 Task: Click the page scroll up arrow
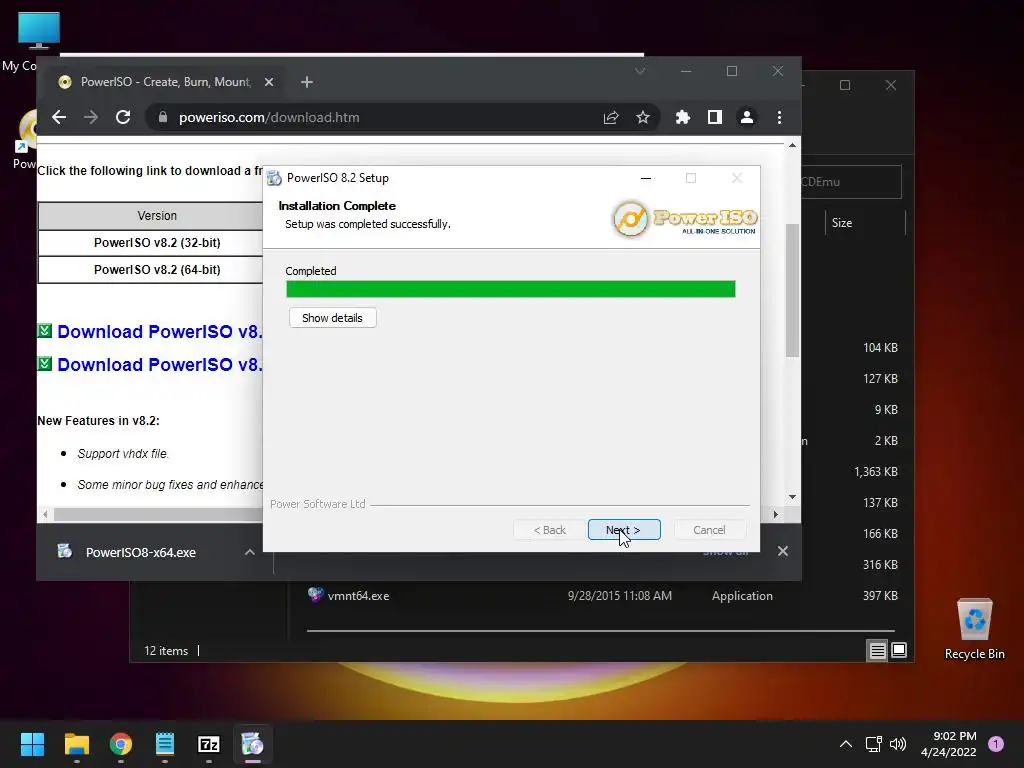tap(792, 146)
